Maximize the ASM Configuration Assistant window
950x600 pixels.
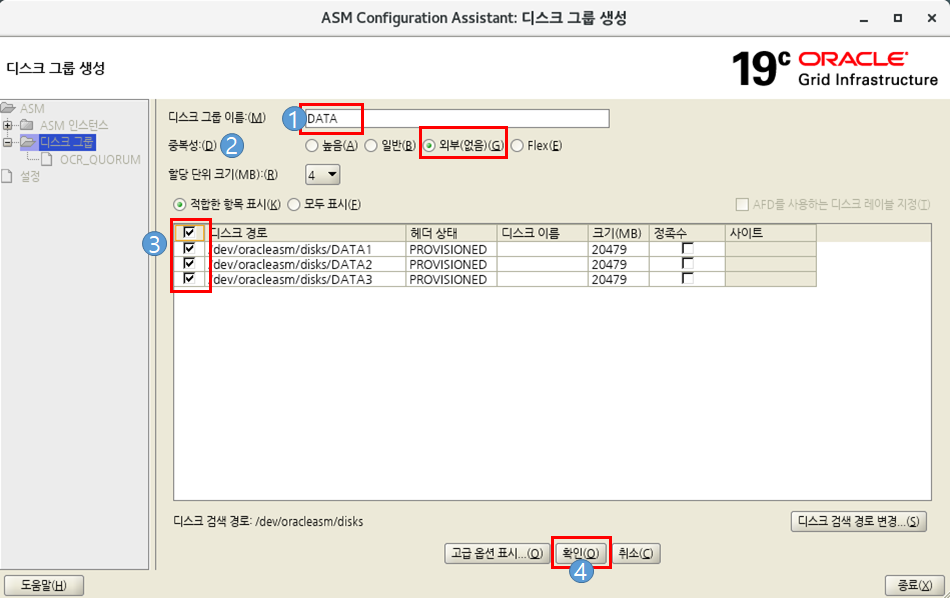898,18
